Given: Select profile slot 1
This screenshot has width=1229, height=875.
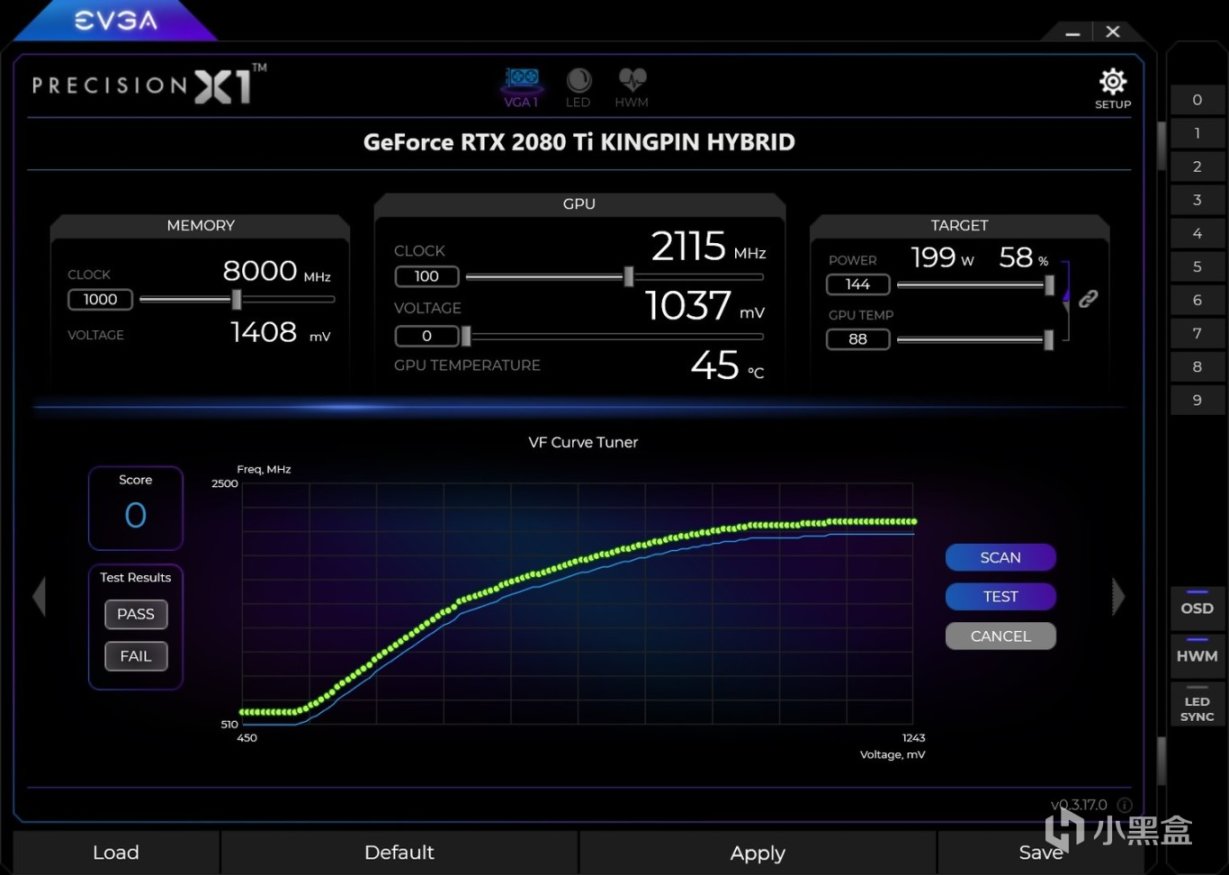Looking at the screenshot, I should tap(1197, 133).
